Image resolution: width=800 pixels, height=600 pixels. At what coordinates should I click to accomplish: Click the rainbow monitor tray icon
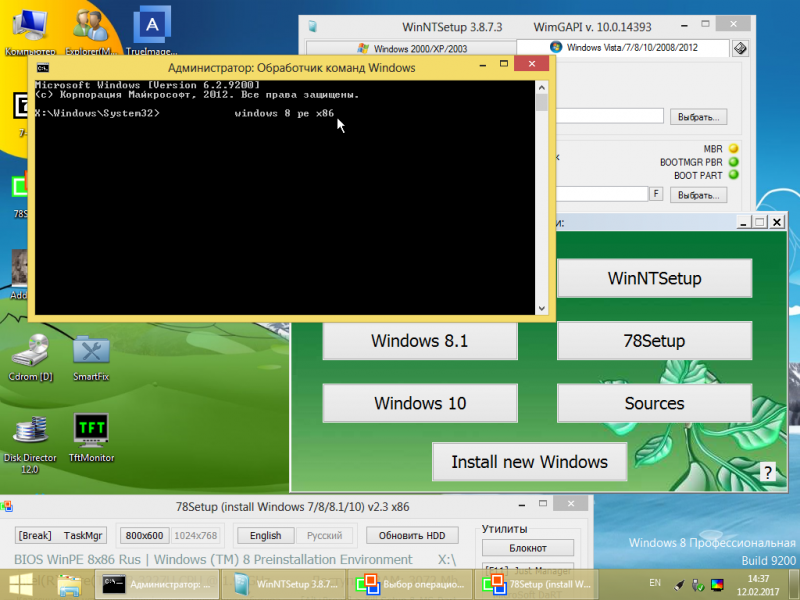click(717, 585)
